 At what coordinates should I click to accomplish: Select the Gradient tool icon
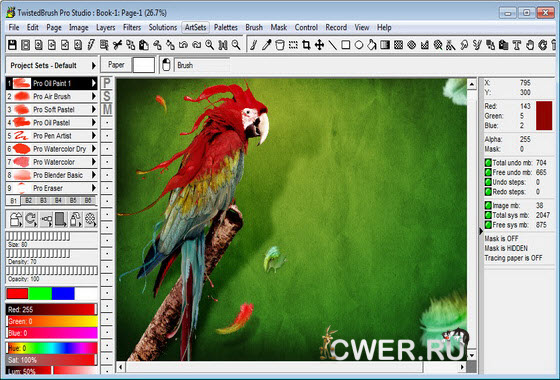tap(385, 45)
